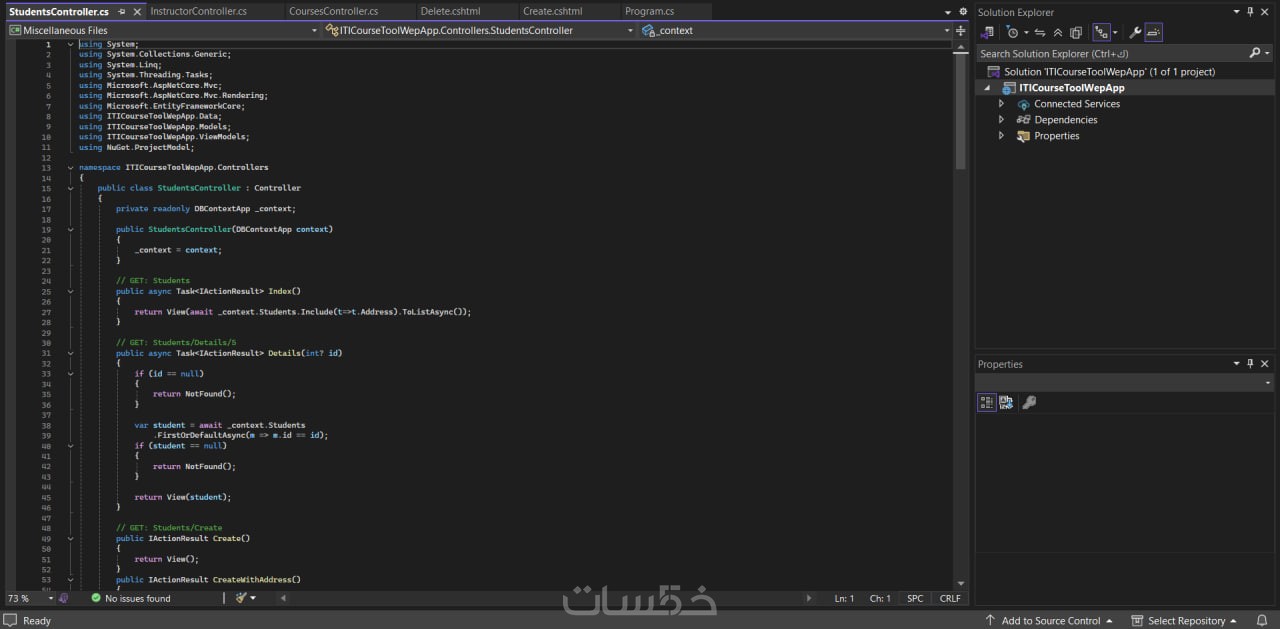Click the horizontal scrollbar right arrow
This screenshot has height=629, width=1280.
pyautogui.click(x=809, y=598)
